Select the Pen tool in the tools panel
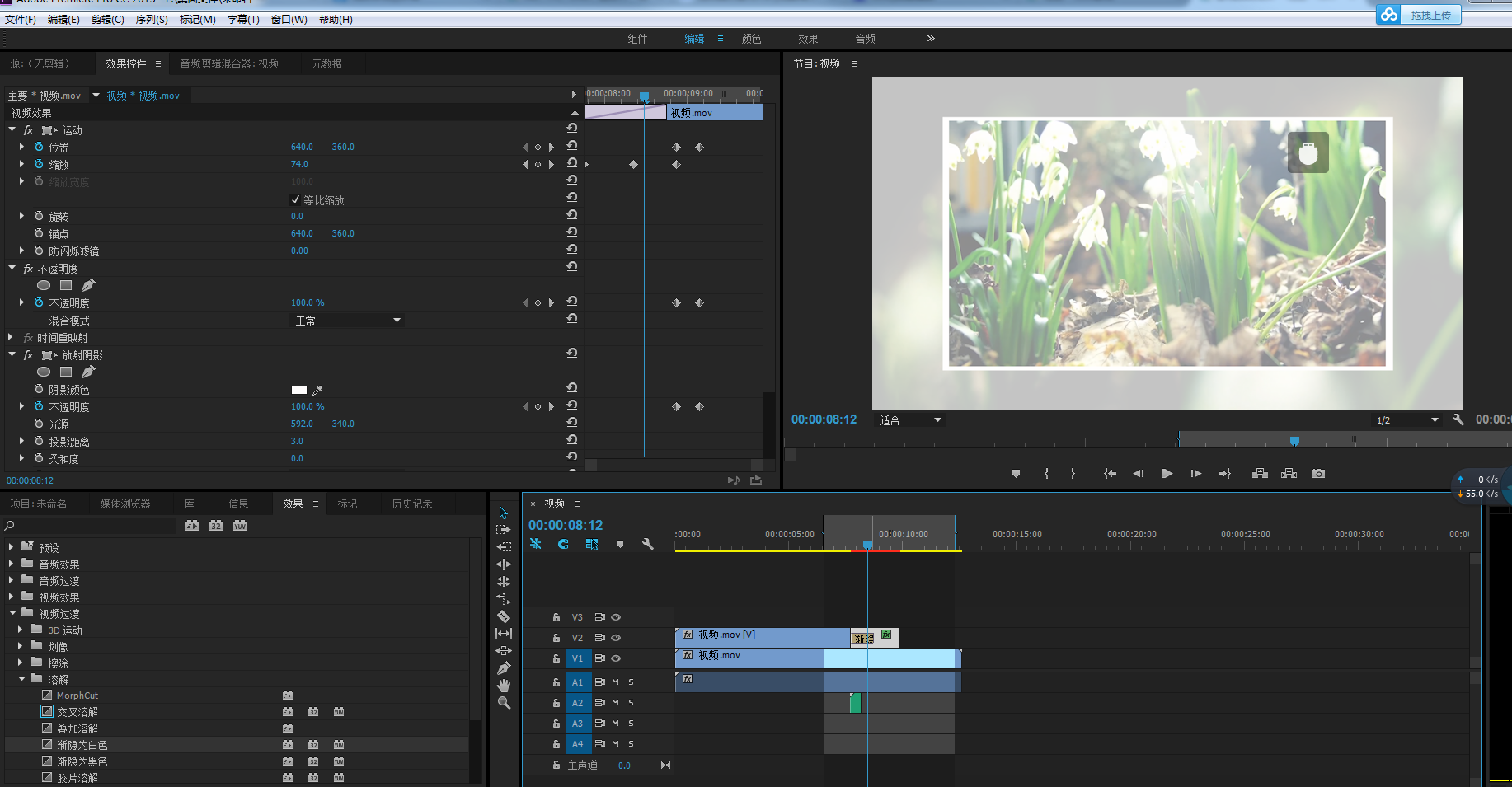The image size is (1512, 787). tap(504, 668)
